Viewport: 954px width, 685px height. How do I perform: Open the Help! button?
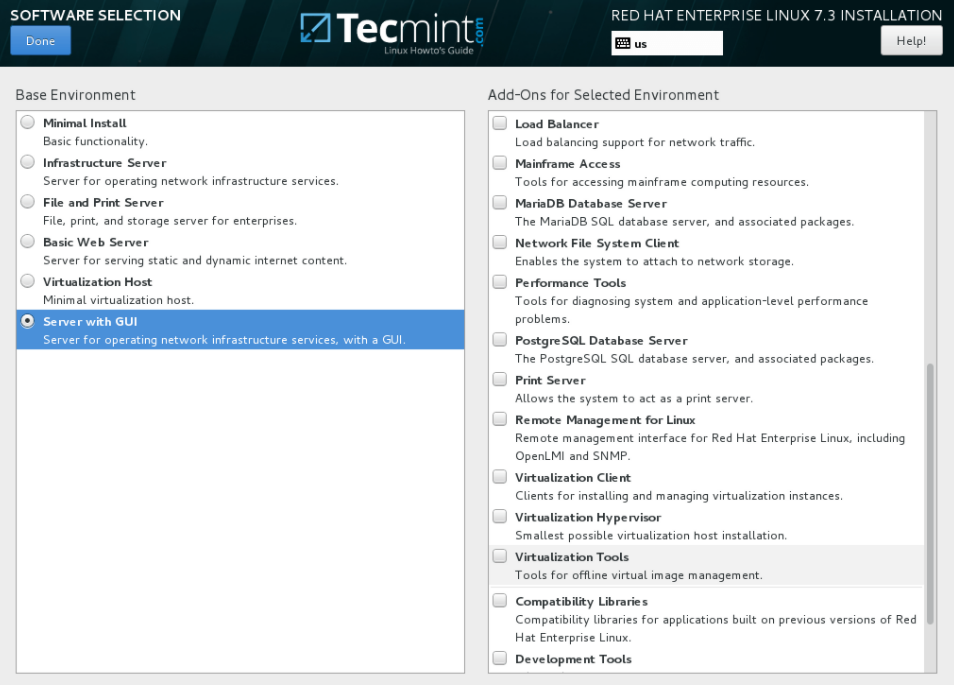[x=911, y=41]
